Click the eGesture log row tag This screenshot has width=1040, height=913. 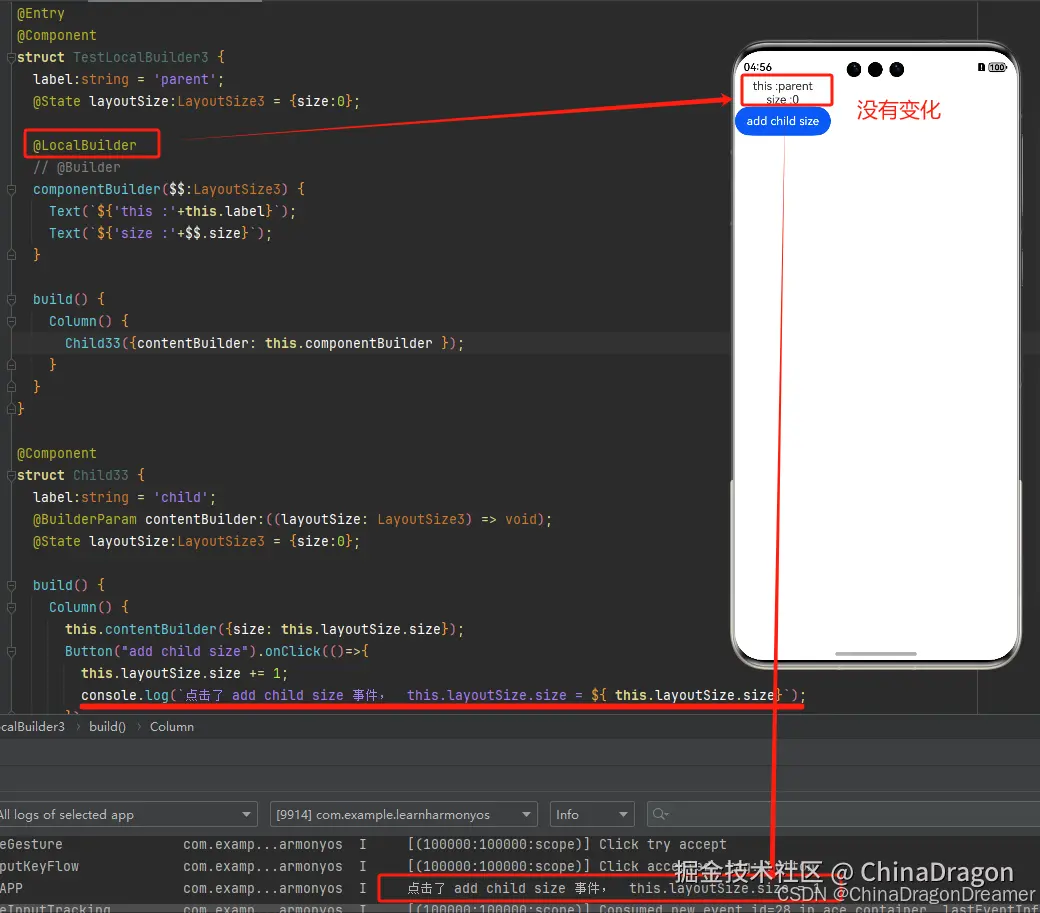(x=31, y=844)
